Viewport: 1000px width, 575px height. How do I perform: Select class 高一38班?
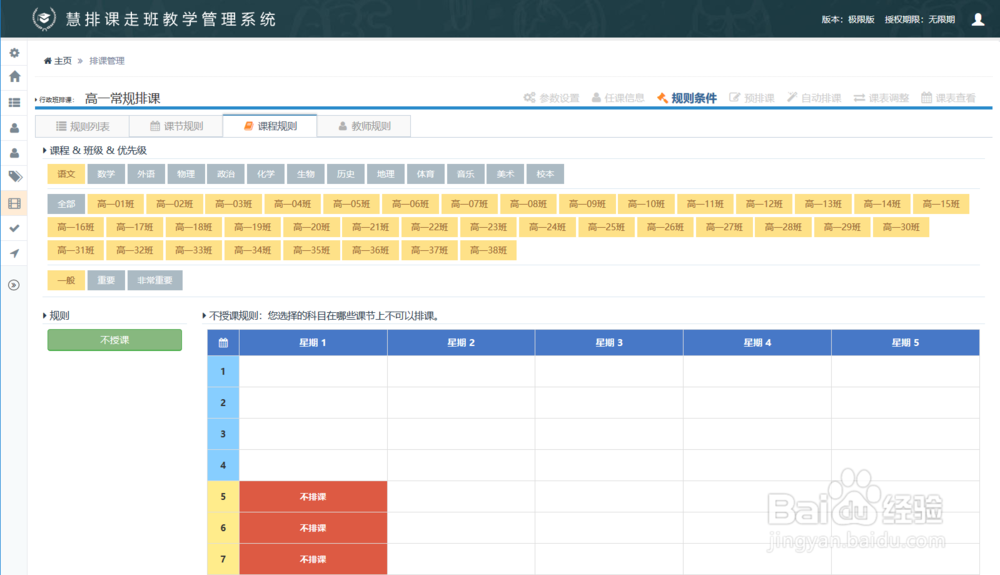coord(489,250)
